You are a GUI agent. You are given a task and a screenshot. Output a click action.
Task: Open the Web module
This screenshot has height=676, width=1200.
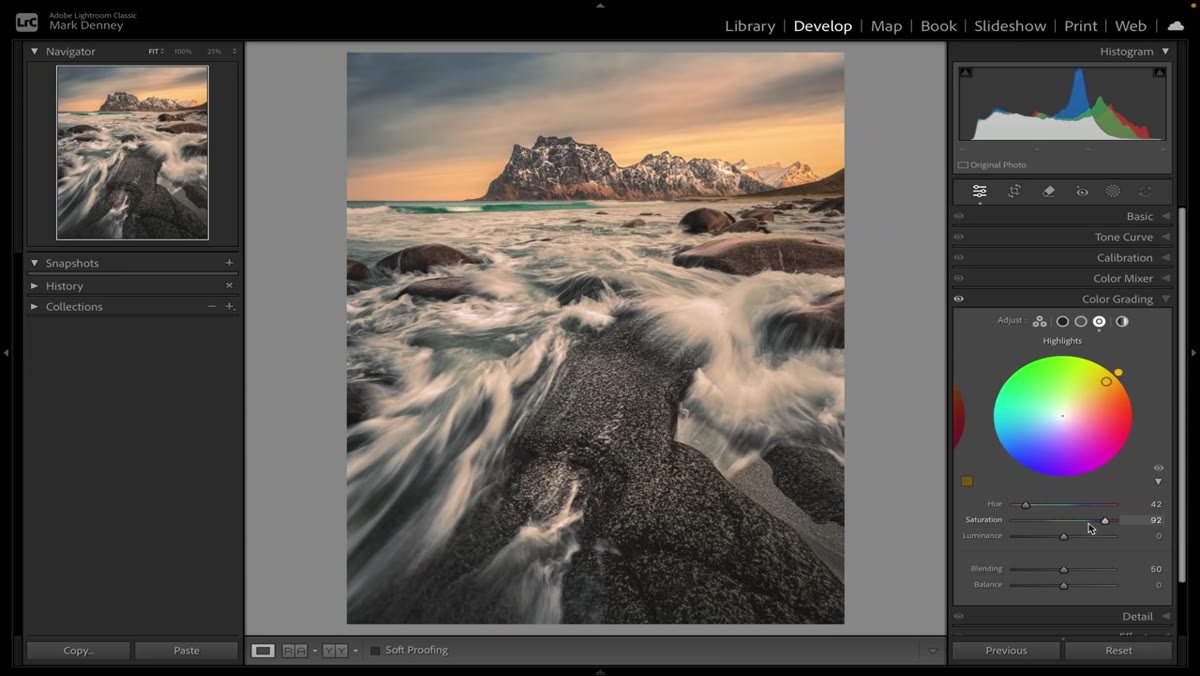(x=1131, y=26)
